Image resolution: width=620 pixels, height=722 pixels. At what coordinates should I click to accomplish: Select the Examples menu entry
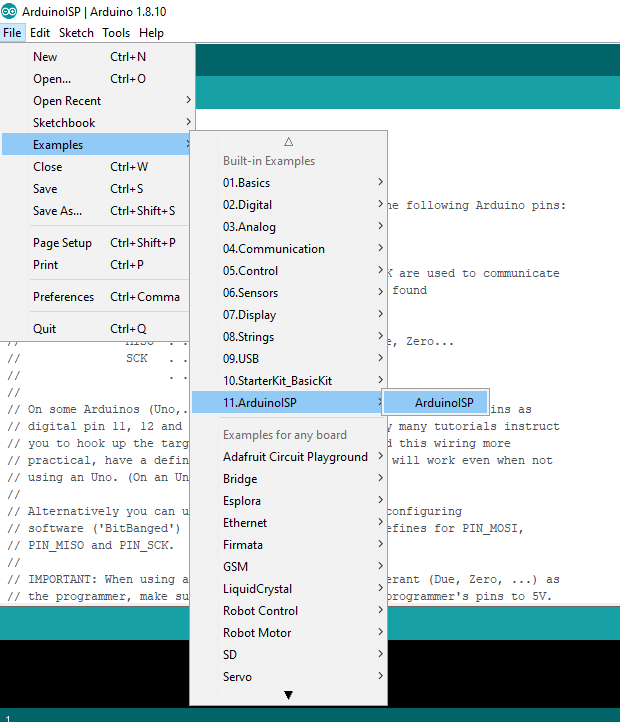(96, 145)
